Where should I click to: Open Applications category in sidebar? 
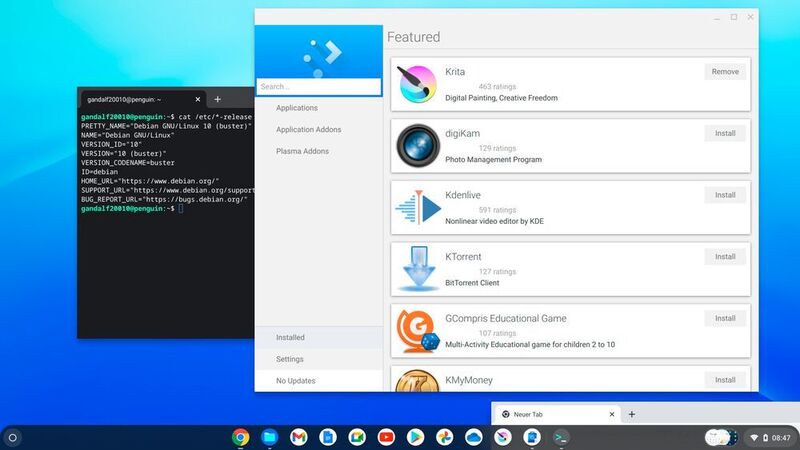pos(297,108)
